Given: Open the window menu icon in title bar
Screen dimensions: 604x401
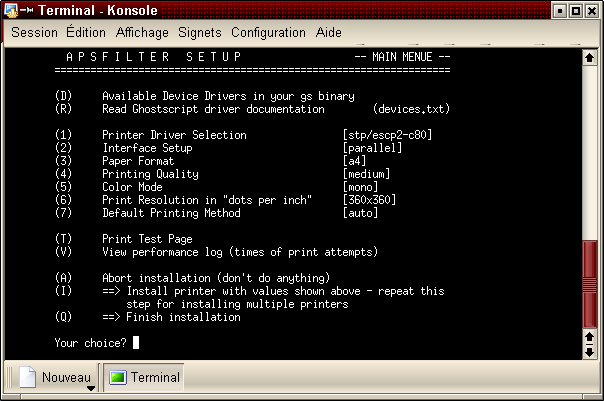Looking at the screenshot, I should (x=10, y=10).
